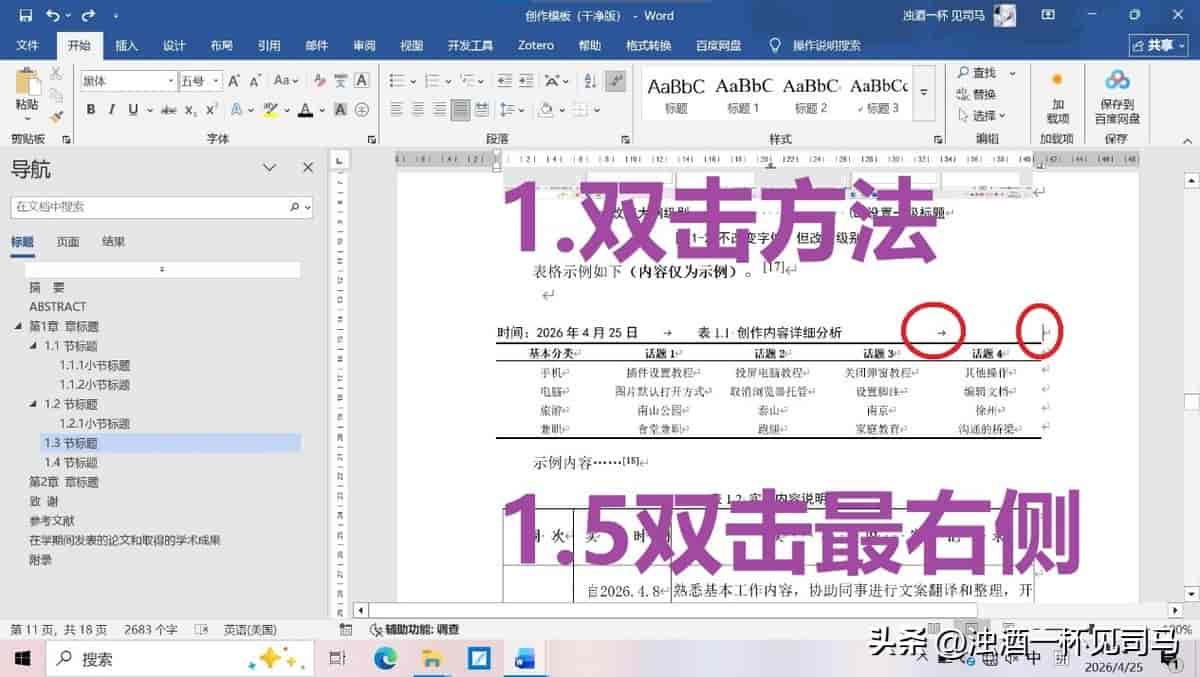This screenshot has width=1200, height=677.
Task: Increase paragraph indent
Action: point(526,81)
